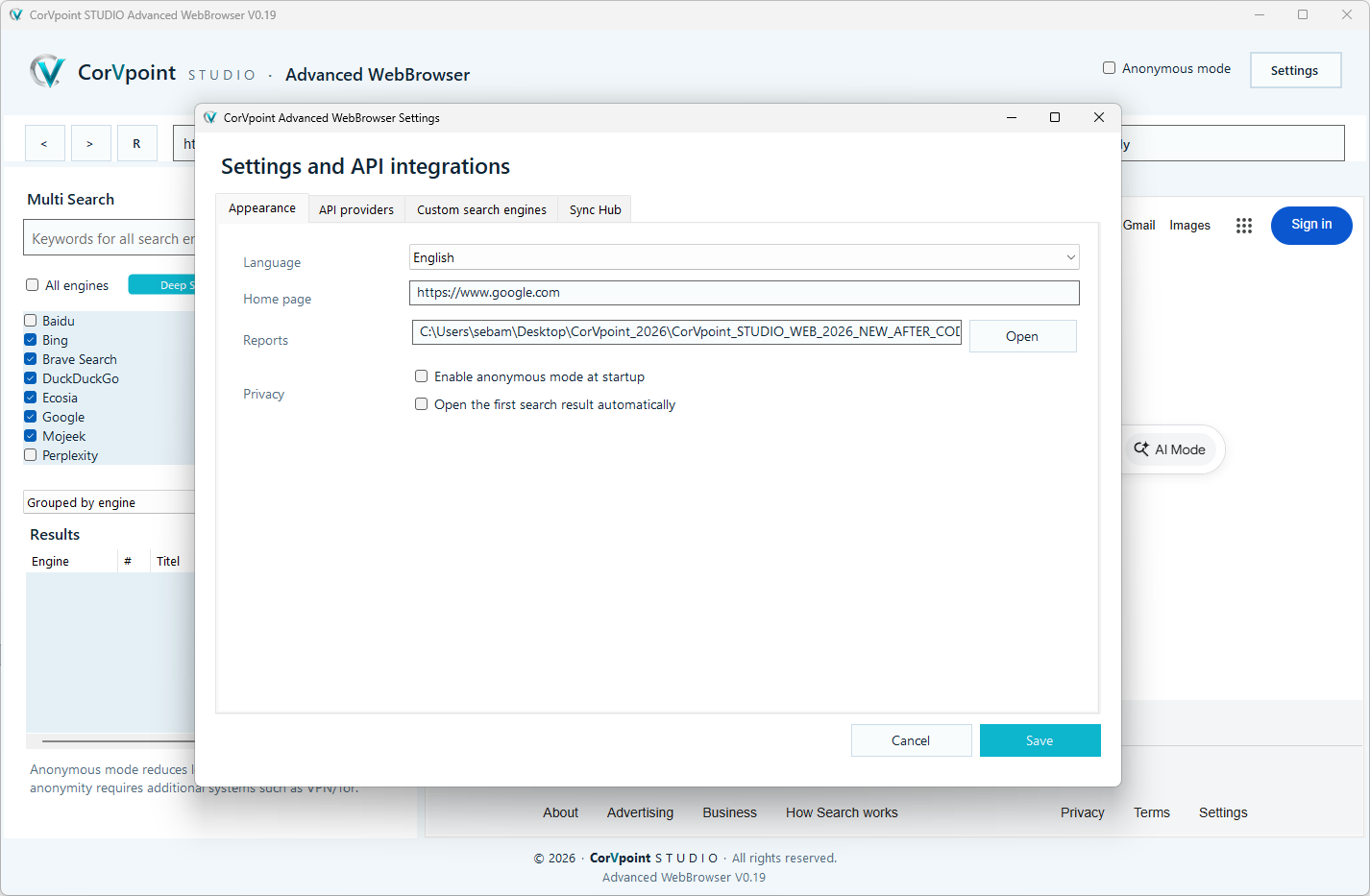This screenshot has width=1370, height=896.
Task: Uncheck the Ecosia engine checkbox
Action: coord(30,398)
